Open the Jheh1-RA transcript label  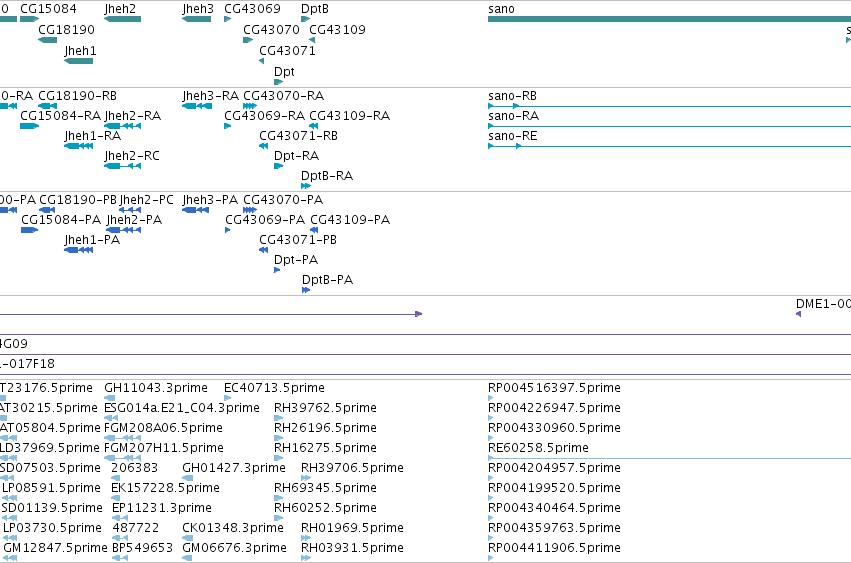[x=93, y=136]
